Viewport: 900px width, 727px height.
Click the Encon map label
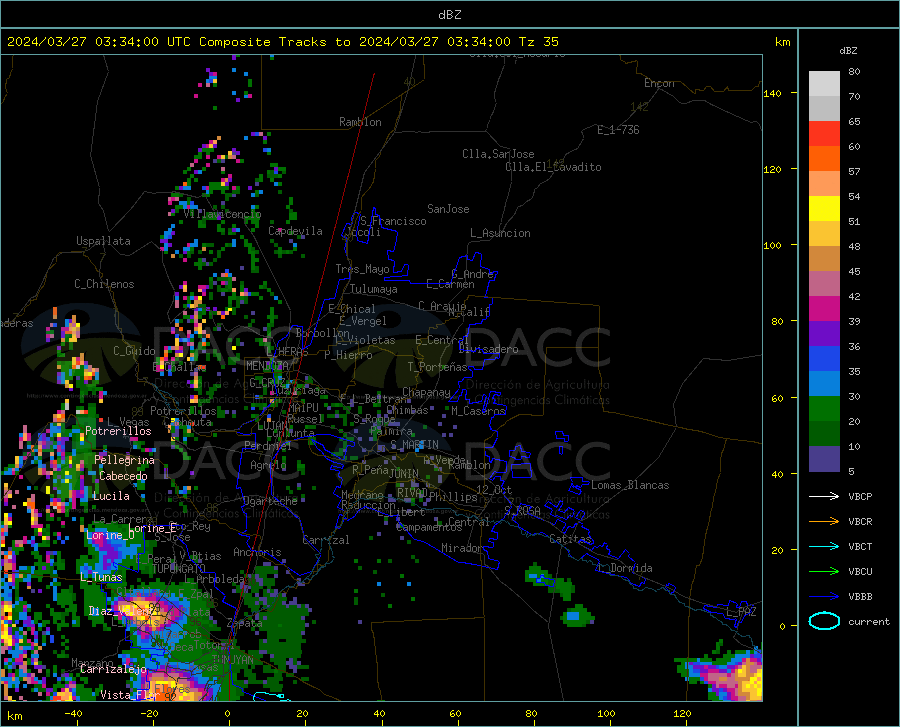[x=659, y=83]
